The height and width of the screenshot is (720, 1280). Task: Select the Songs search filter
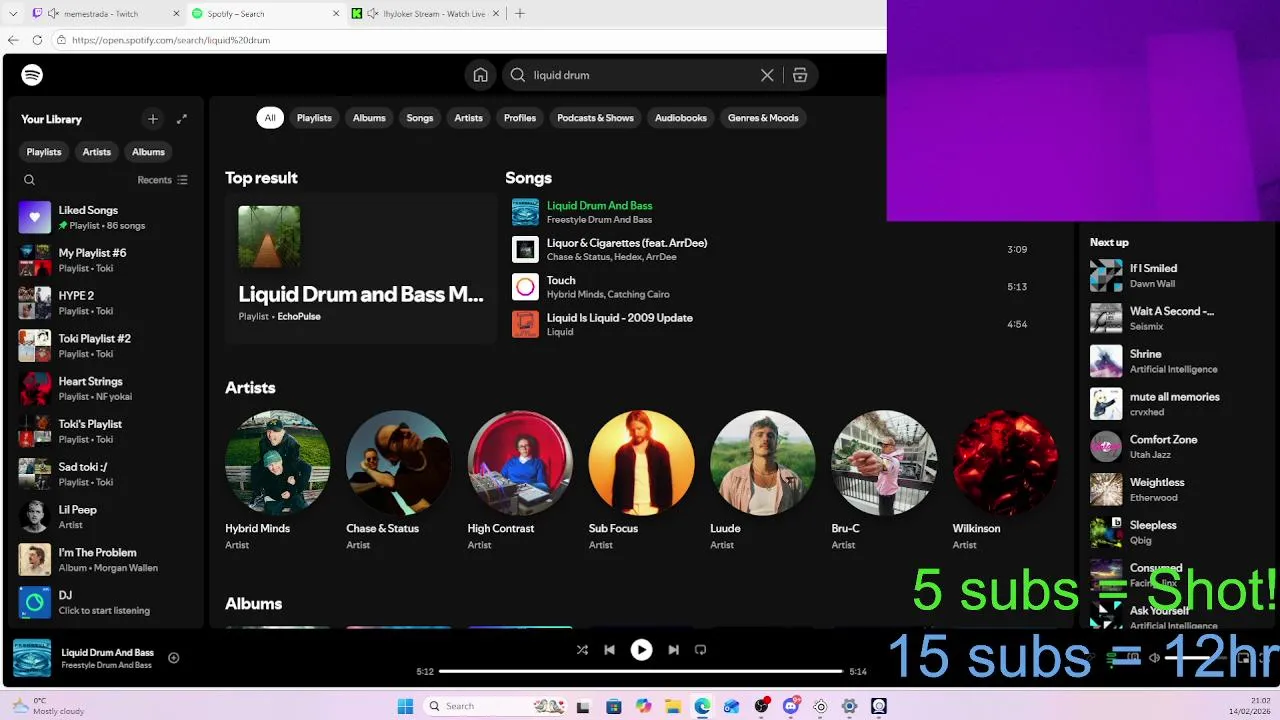point(420,118)
